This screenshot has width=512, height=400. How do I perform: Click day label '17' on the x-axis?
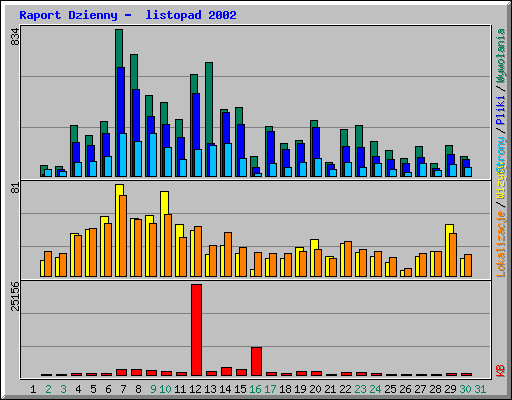[x=270, y=389]
